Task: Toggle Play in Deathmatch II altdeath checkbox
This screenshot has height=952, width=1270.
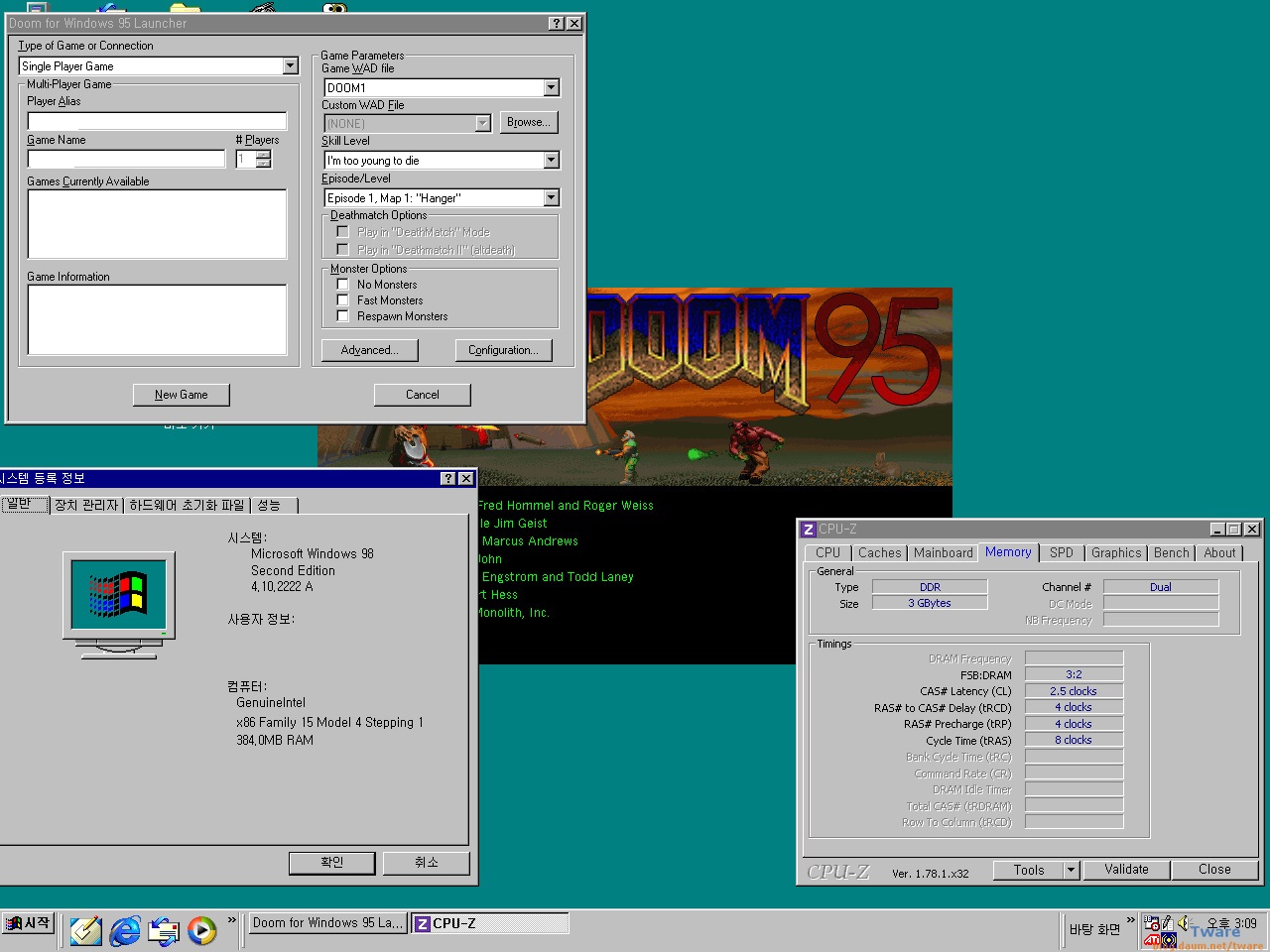Action: pos(343,250)
